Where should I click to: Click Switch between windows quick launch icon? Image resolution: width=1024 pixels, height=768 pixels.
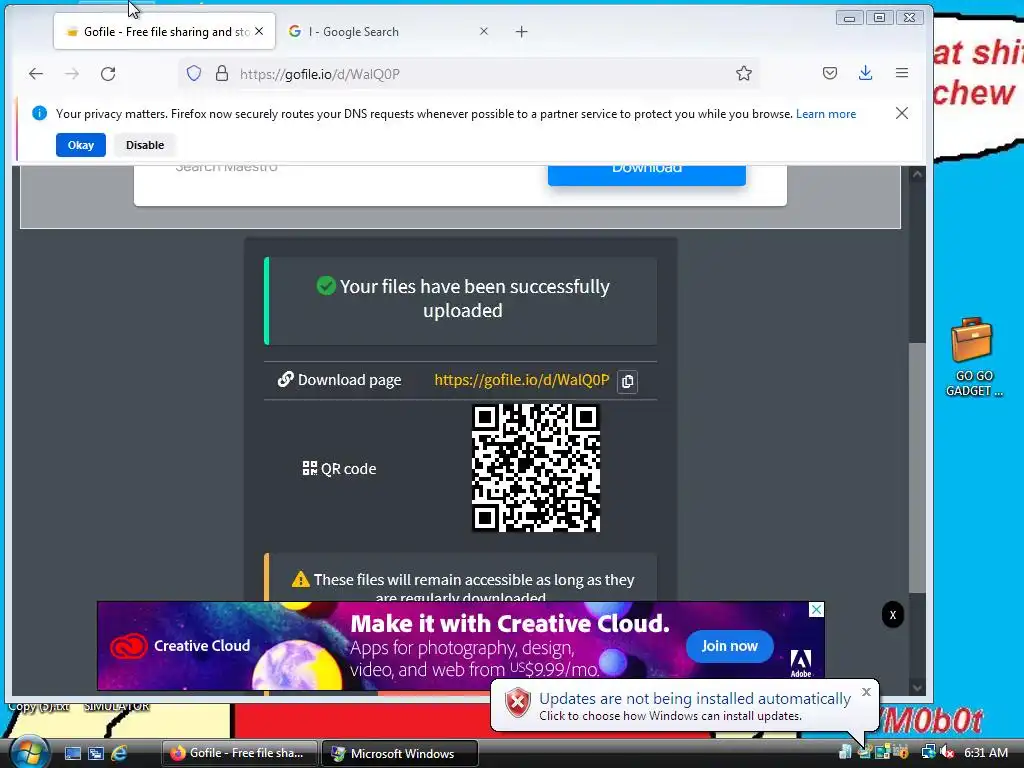click(x=96, y=754)
